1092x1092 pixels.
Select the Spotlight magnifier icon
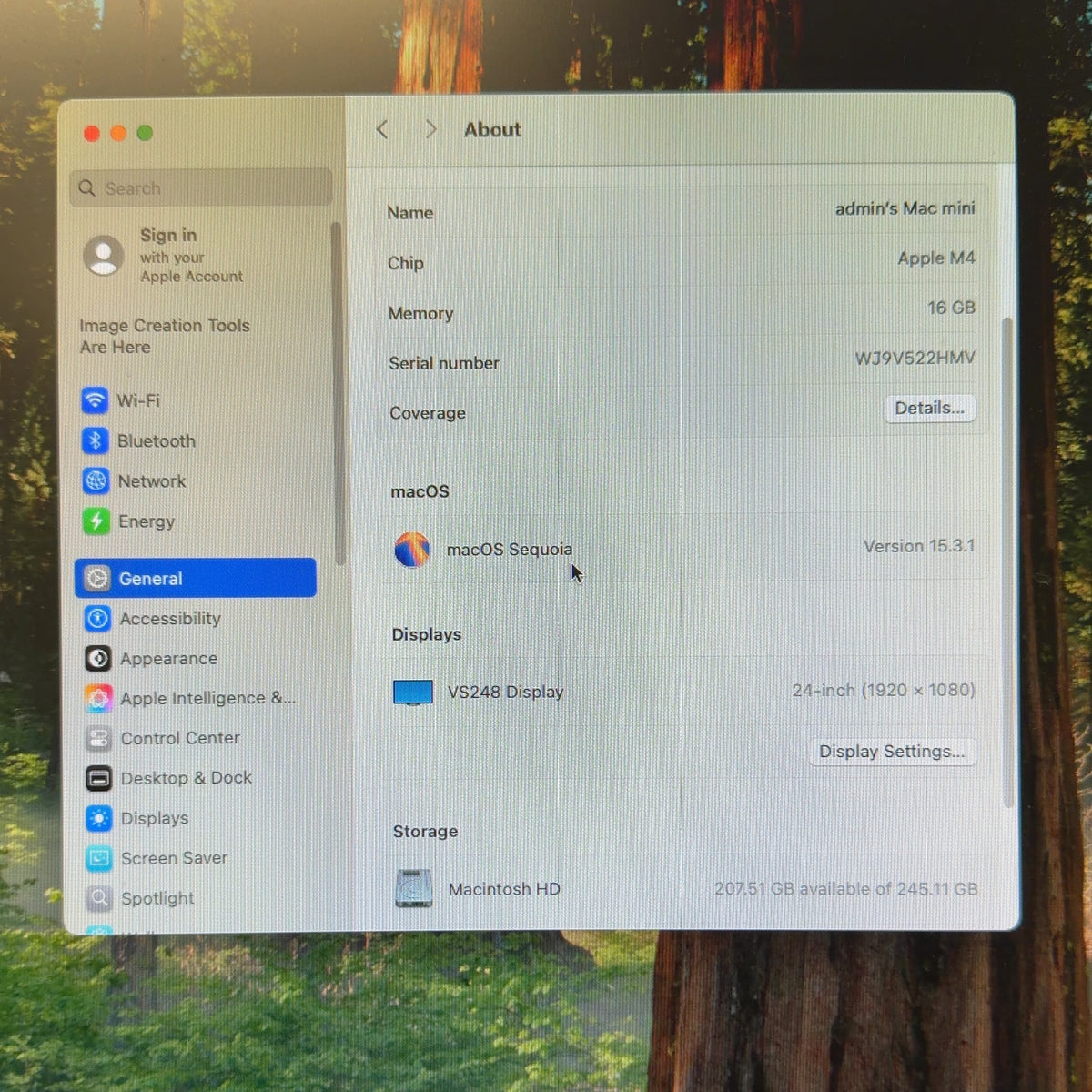click(x=99, y=898)
